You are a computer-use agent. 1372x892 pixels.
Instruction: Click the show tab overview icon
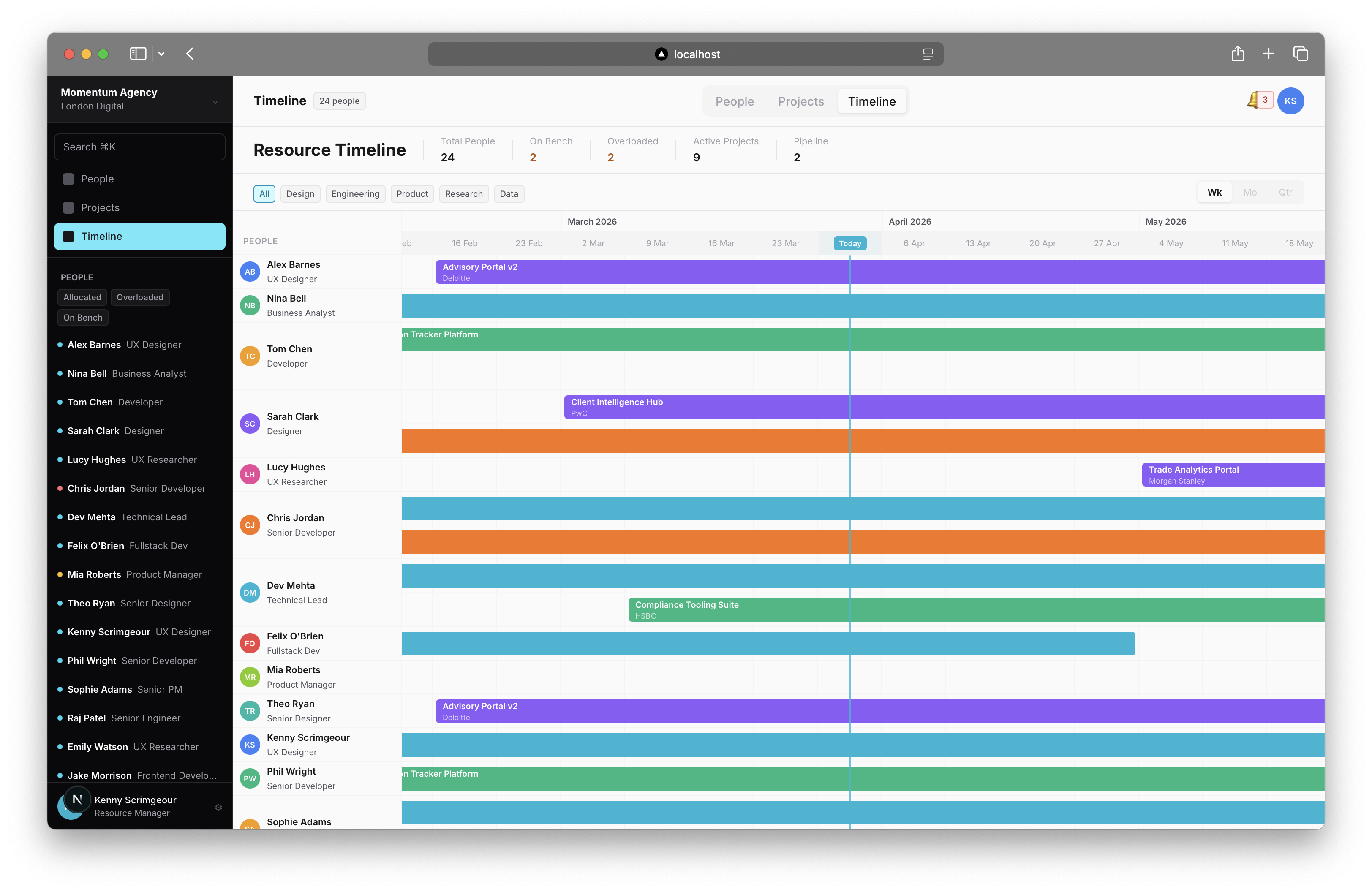coord(1301,54)
